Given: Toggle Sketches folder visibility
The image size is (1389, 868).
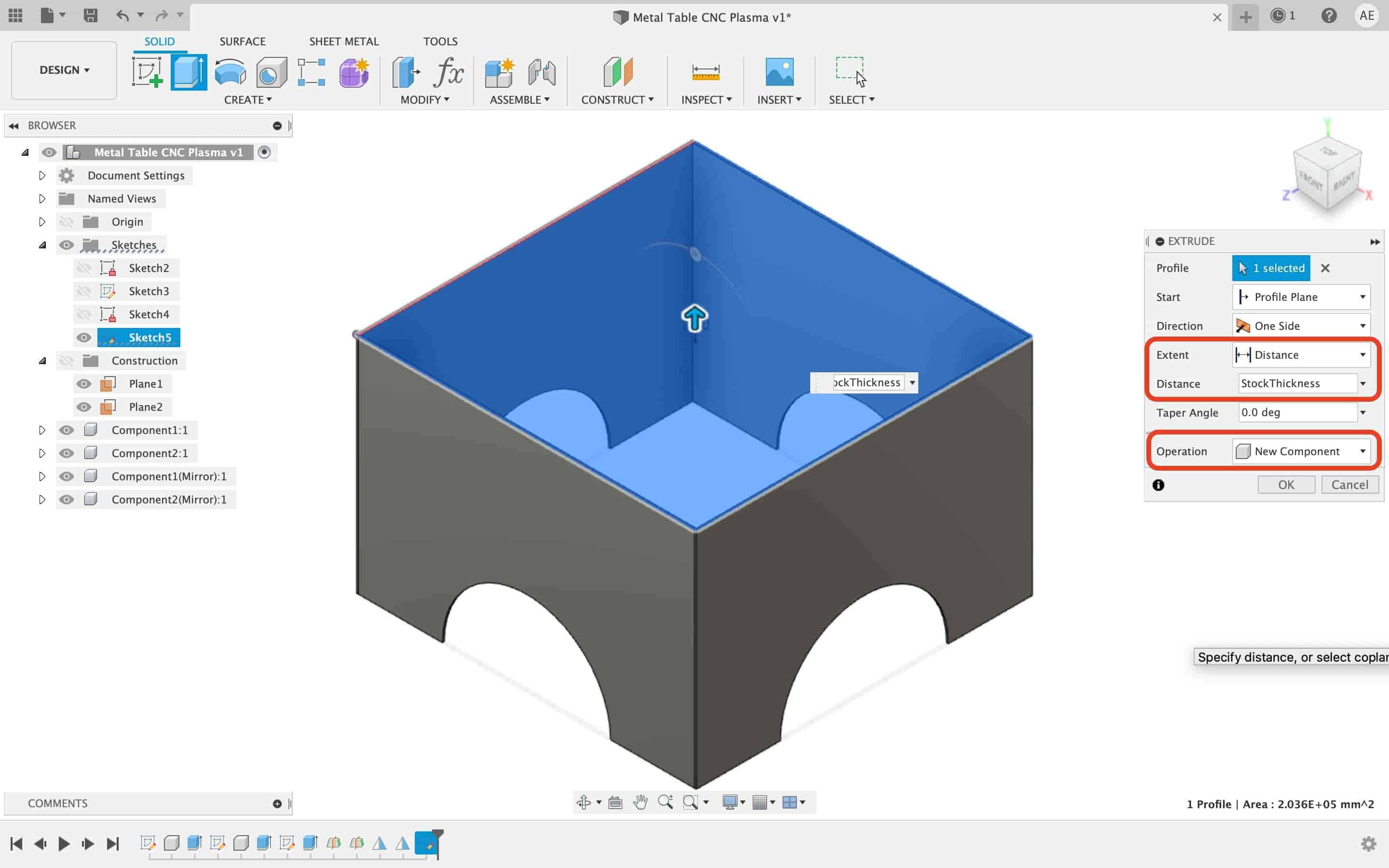Looking at the screenshot, I should click(x=67, y=245).
